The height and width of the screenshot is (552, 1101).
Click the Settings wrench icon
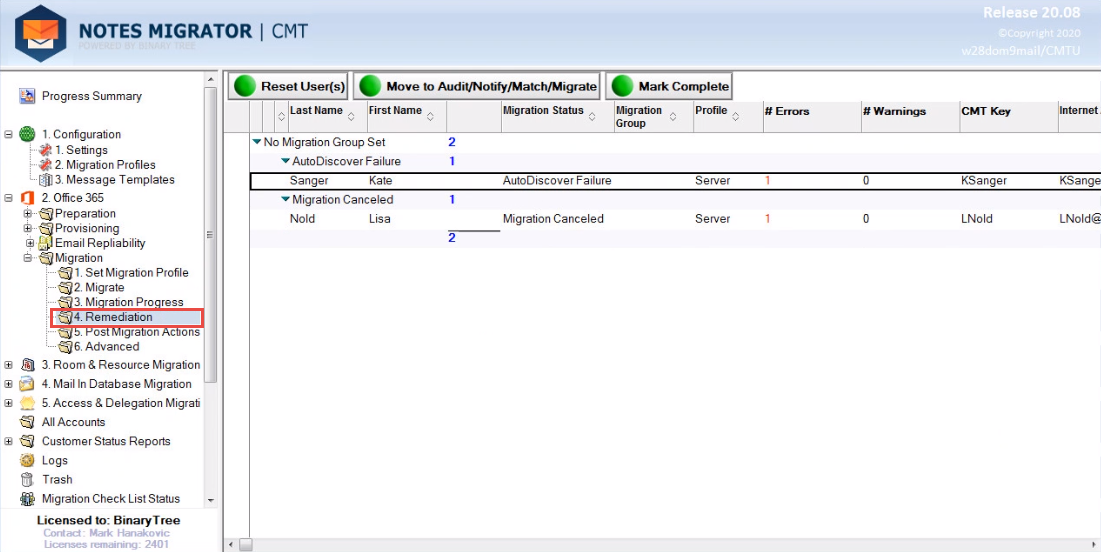tap(46, 150)
